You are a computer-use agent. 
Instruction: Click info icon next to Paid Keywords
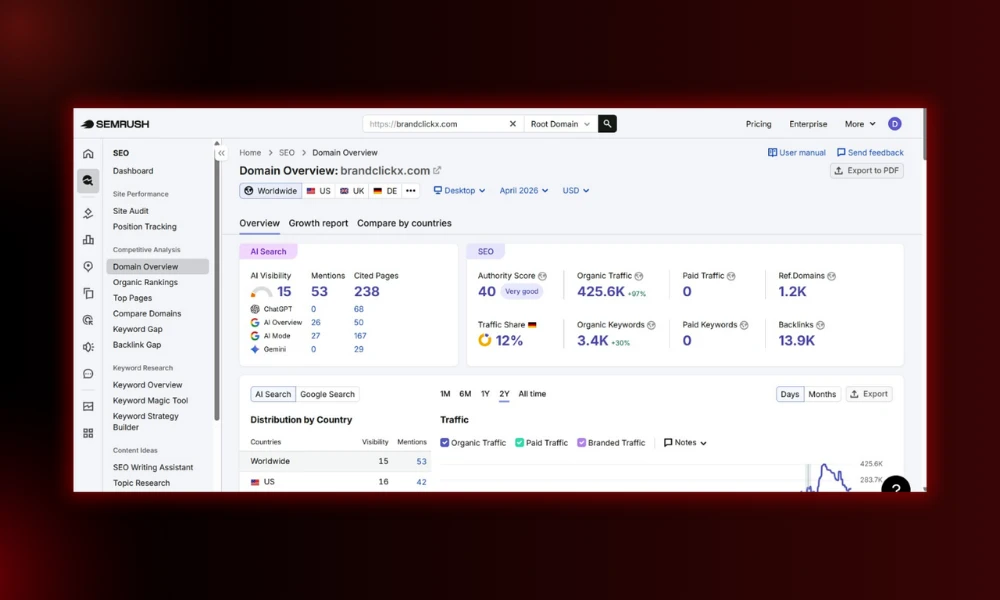click(744, 325)
